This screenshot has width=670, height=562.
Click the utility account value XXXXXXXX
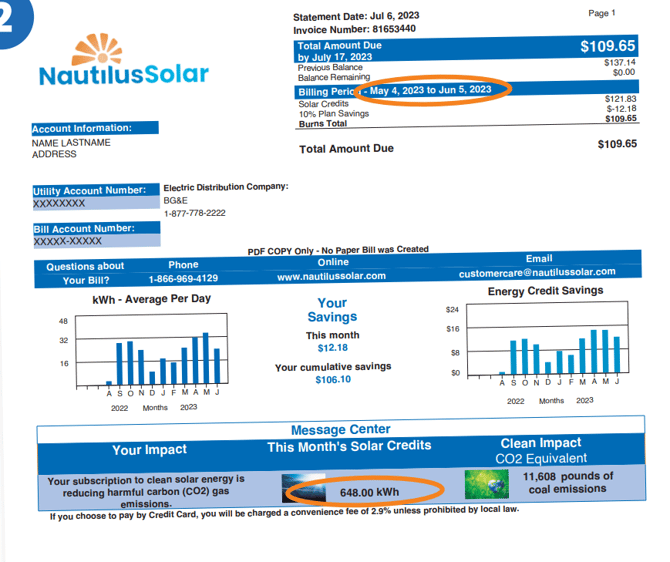pyautogui.click(x=59, y=203)
